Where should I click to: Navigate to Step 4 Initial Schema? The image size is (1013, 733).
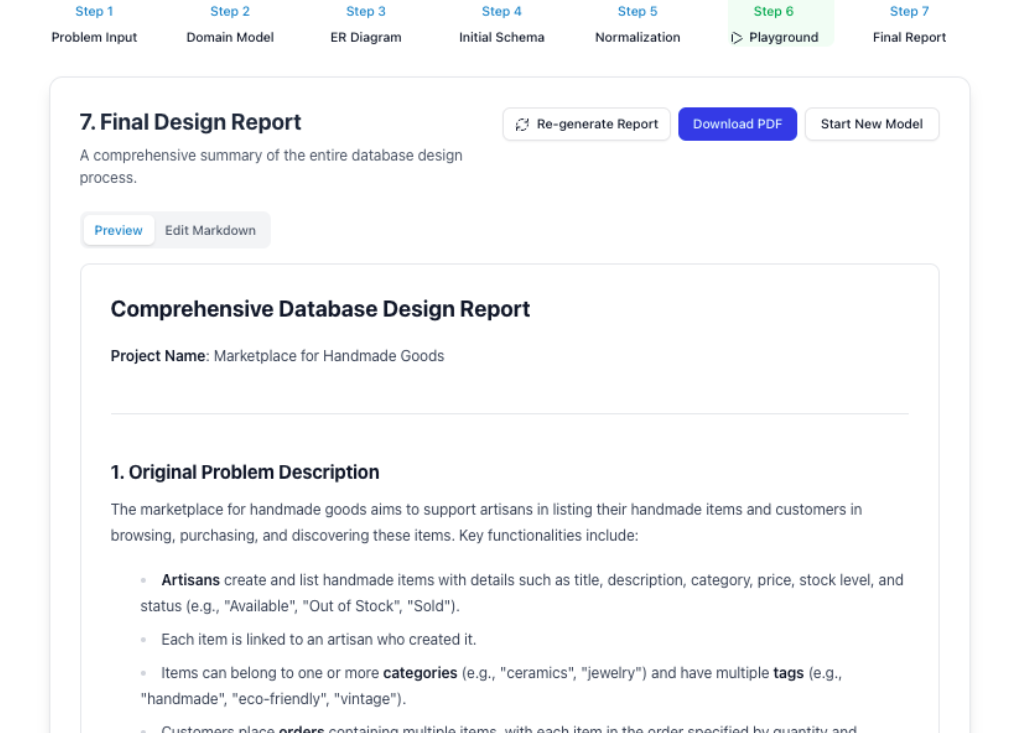[x=501, y=24]
